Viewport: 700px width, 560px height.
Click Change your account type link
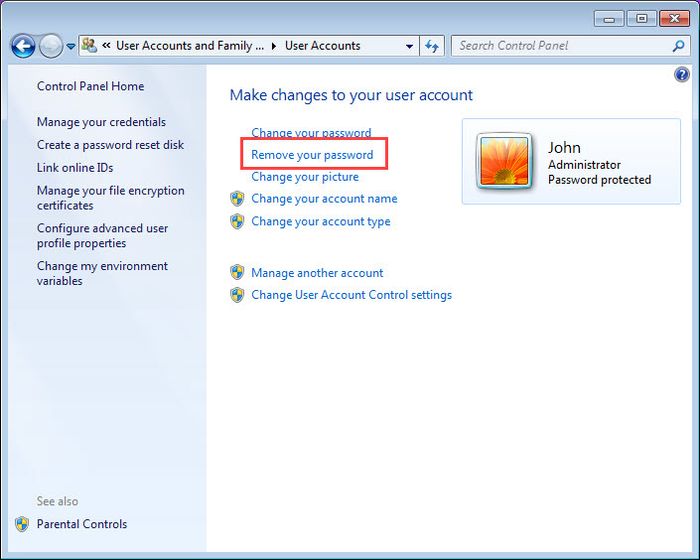321,221
